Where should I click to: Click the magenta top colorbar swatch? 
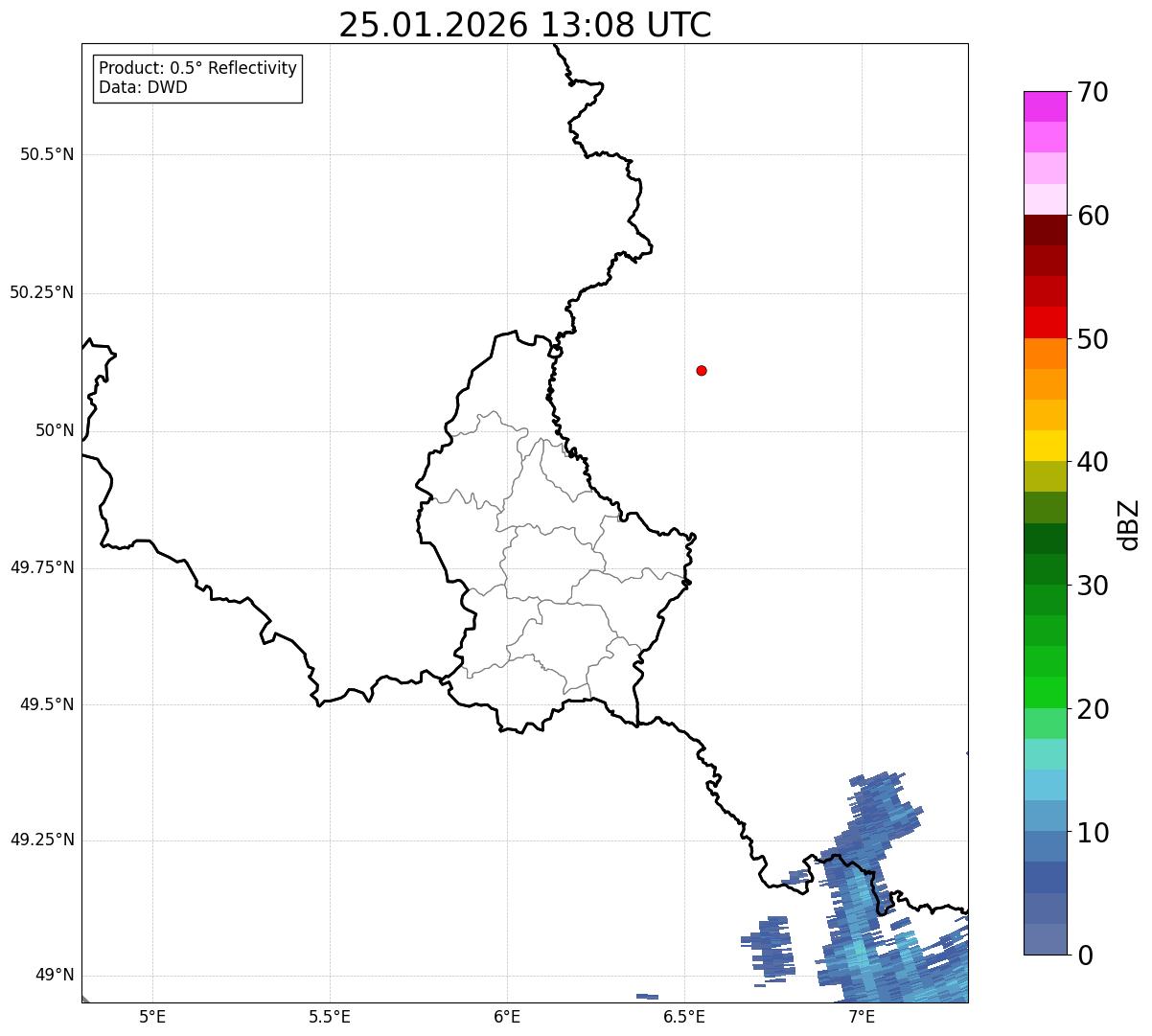(x=1045, y=106)
